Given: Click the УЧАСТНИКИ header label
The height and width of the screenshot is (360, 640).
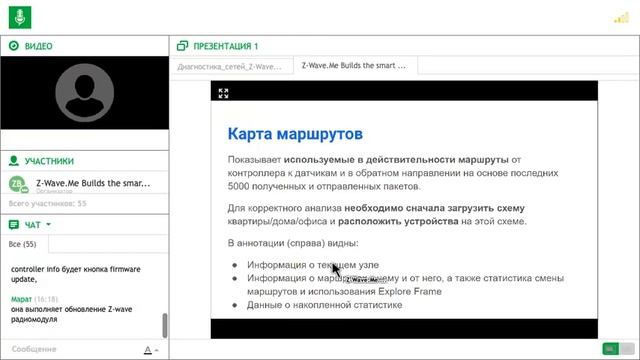Looking at the screenshot, I should coord(49,161).
